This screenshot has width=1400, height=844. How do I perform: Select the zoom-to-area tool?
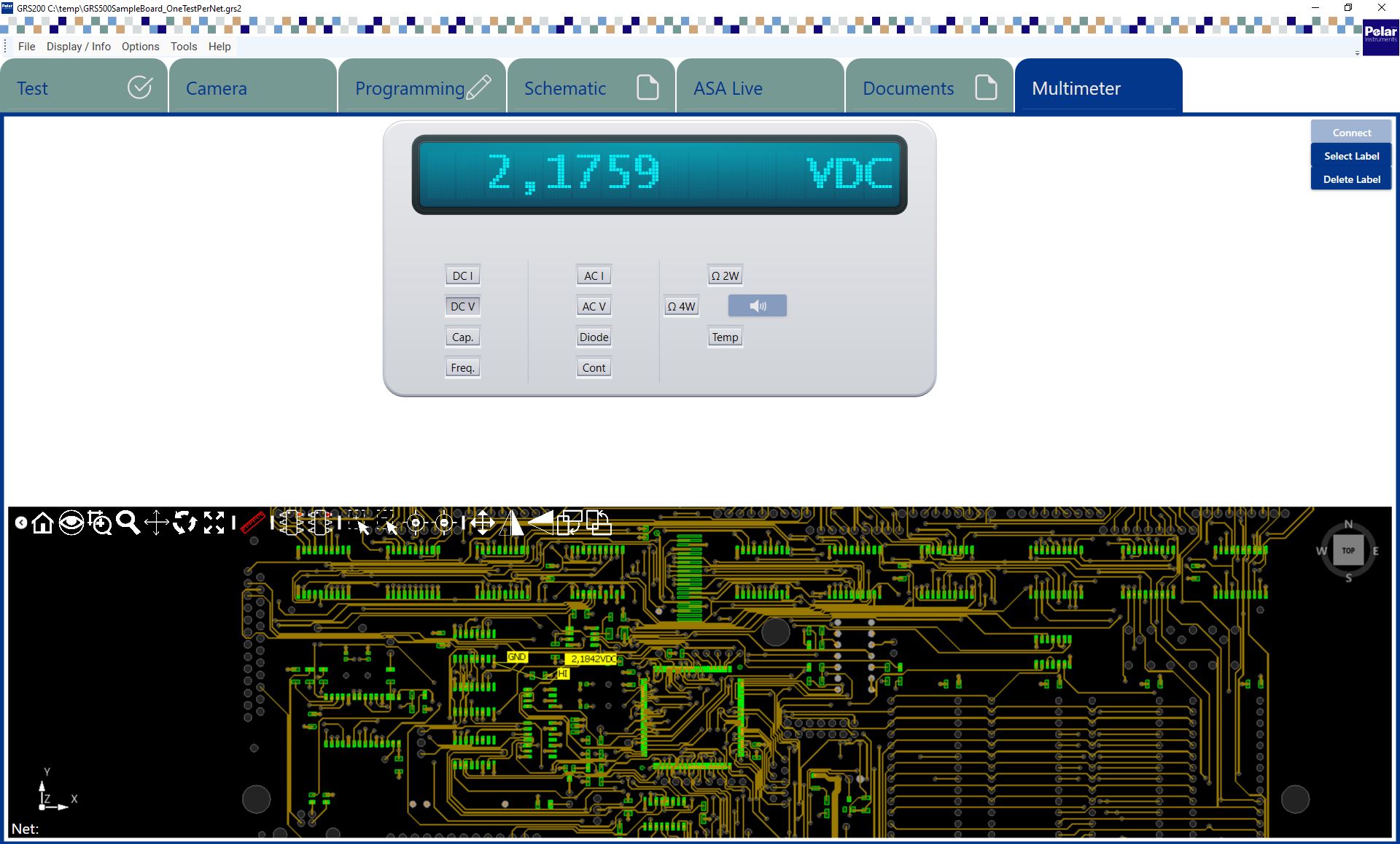(x=100, y=523)
